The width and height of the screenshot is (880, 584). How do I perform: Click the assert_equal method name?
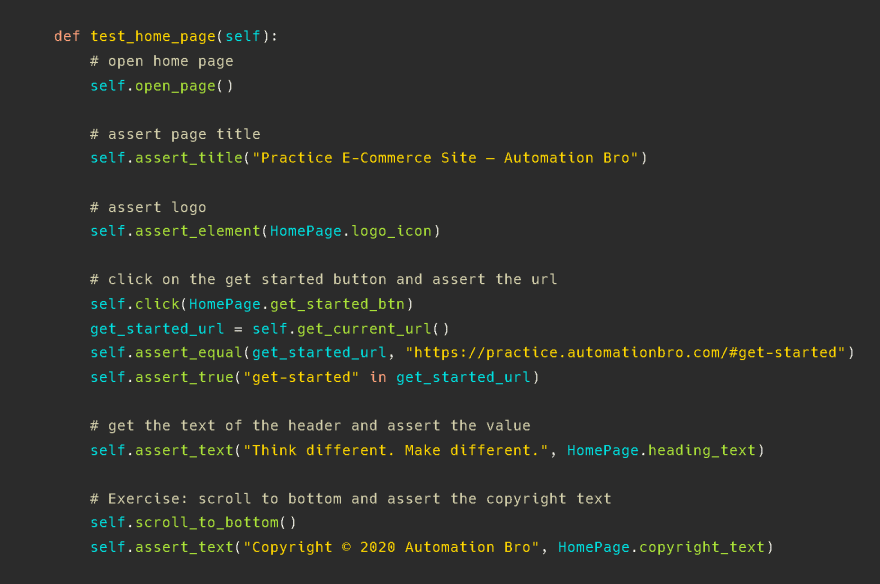pyautogui.click(x=189, y=353)
